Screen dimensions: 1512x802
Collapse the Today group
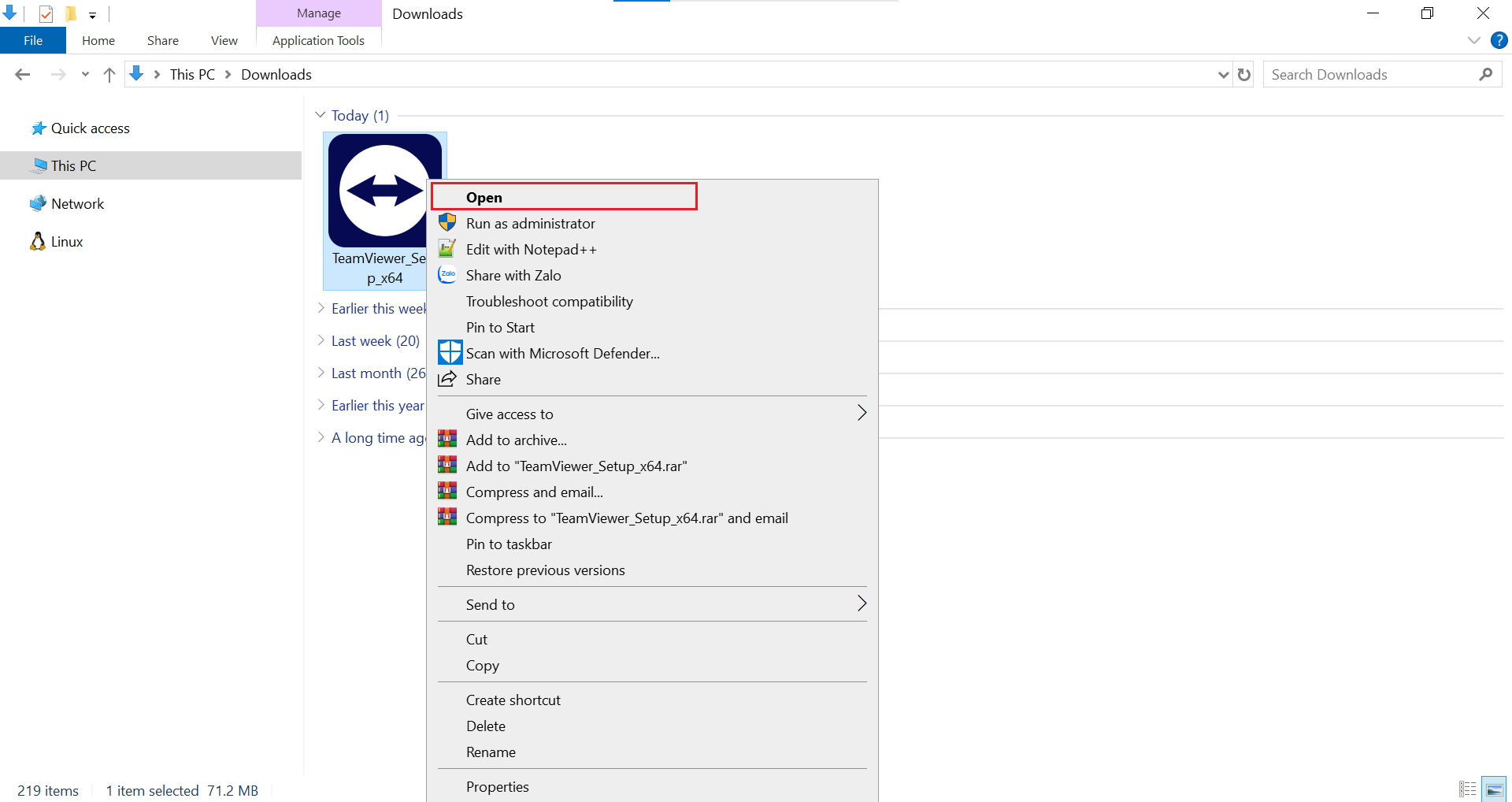pyautogui.click(x=321, y=115)
